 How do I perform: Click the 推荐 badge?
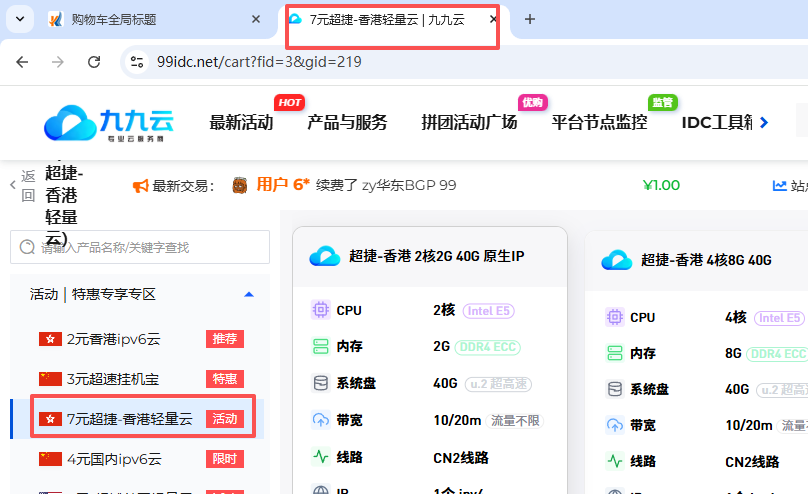tap(225, 339)
